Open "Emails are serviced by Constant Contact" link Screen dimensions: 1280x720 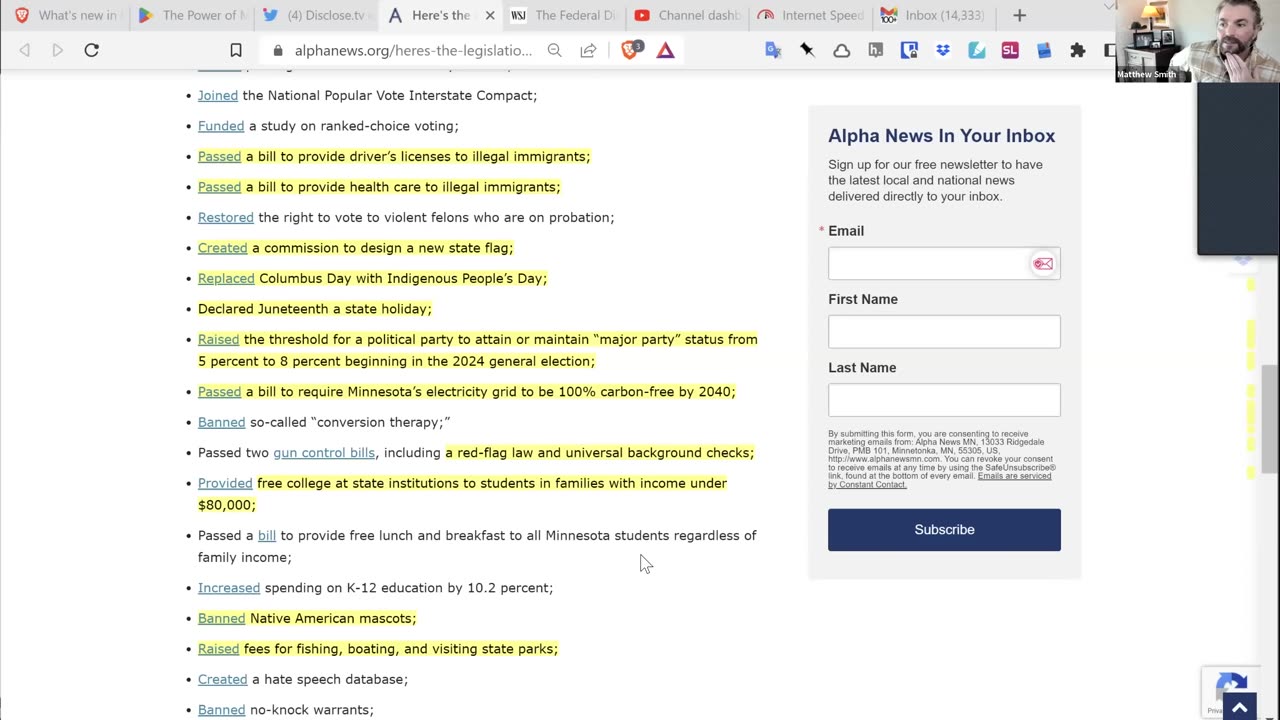940,480
